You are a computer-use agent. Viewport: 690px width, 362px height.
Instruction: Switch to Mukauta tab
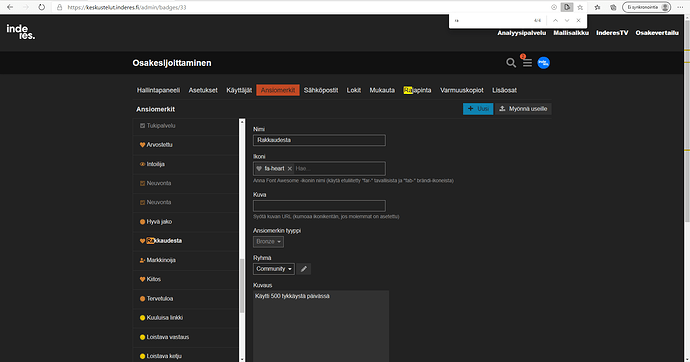(x=382, y=90)
